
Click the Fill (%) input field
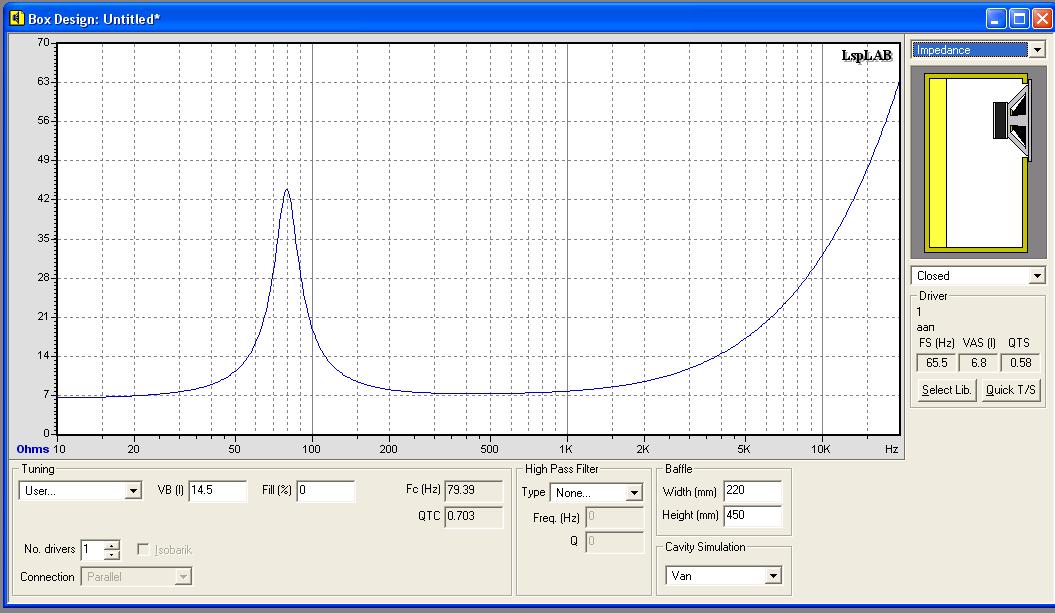[325, 491]
